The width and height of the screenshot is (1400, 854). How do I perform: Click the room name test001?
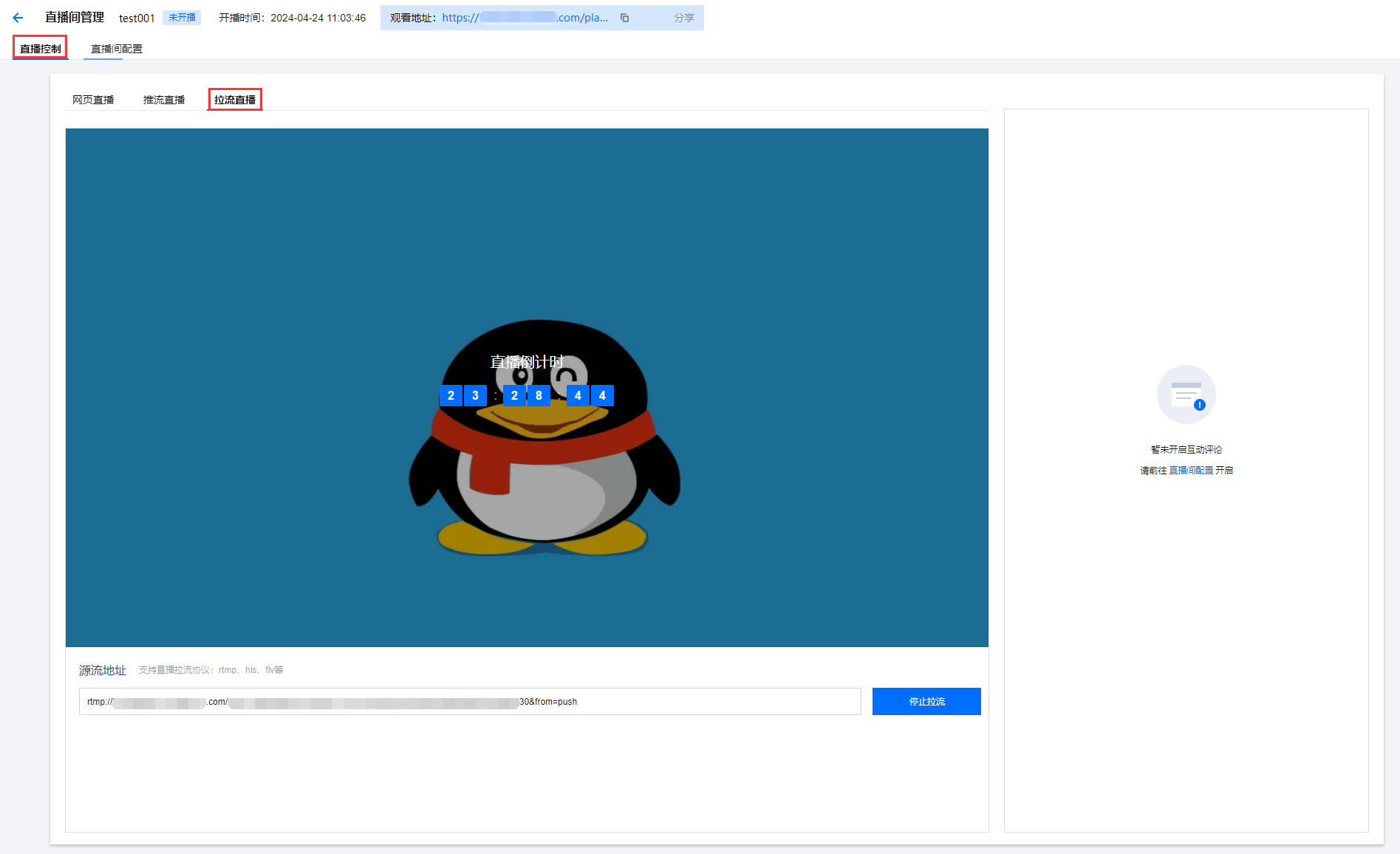[x=137, y=18]
